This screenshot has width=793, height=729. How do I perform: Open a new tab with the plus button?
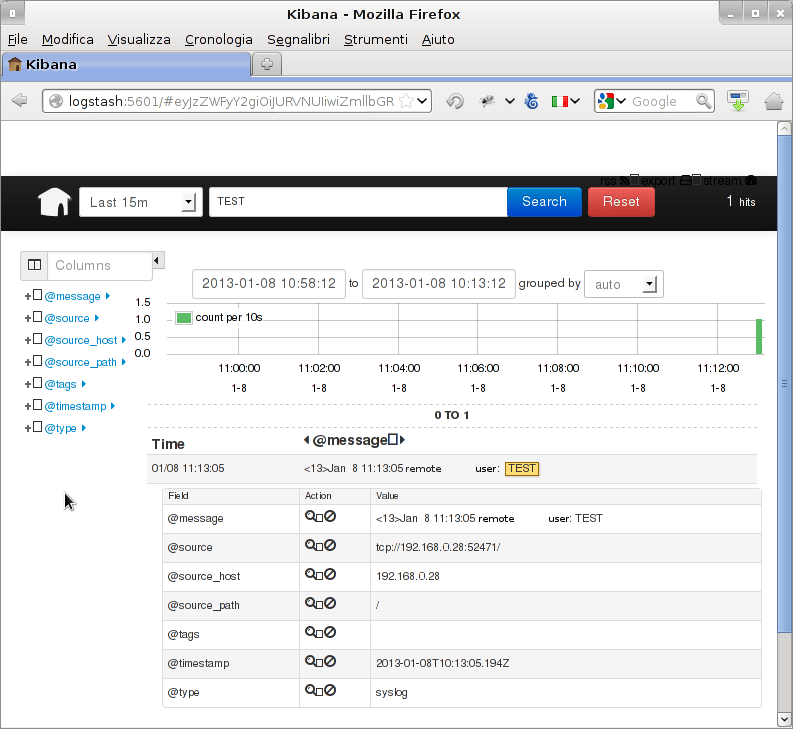267,64
